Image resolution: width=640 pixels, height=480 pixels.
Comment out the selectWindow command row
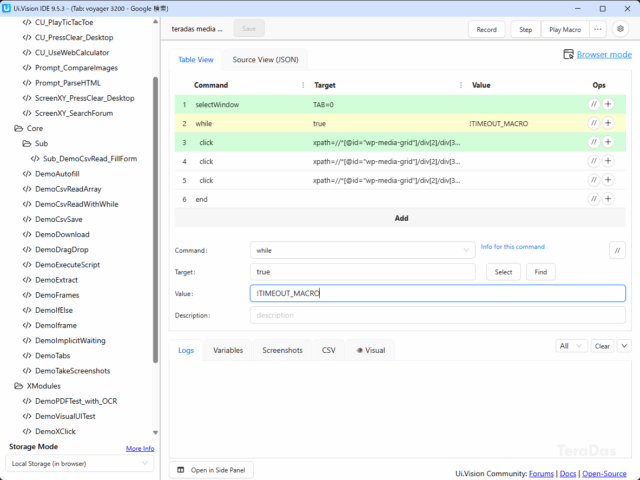593,104
